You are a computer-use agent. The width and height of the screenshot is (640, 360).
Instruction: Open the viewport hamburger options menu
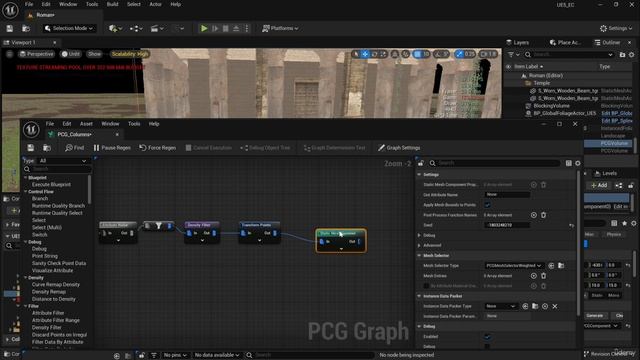9,54
